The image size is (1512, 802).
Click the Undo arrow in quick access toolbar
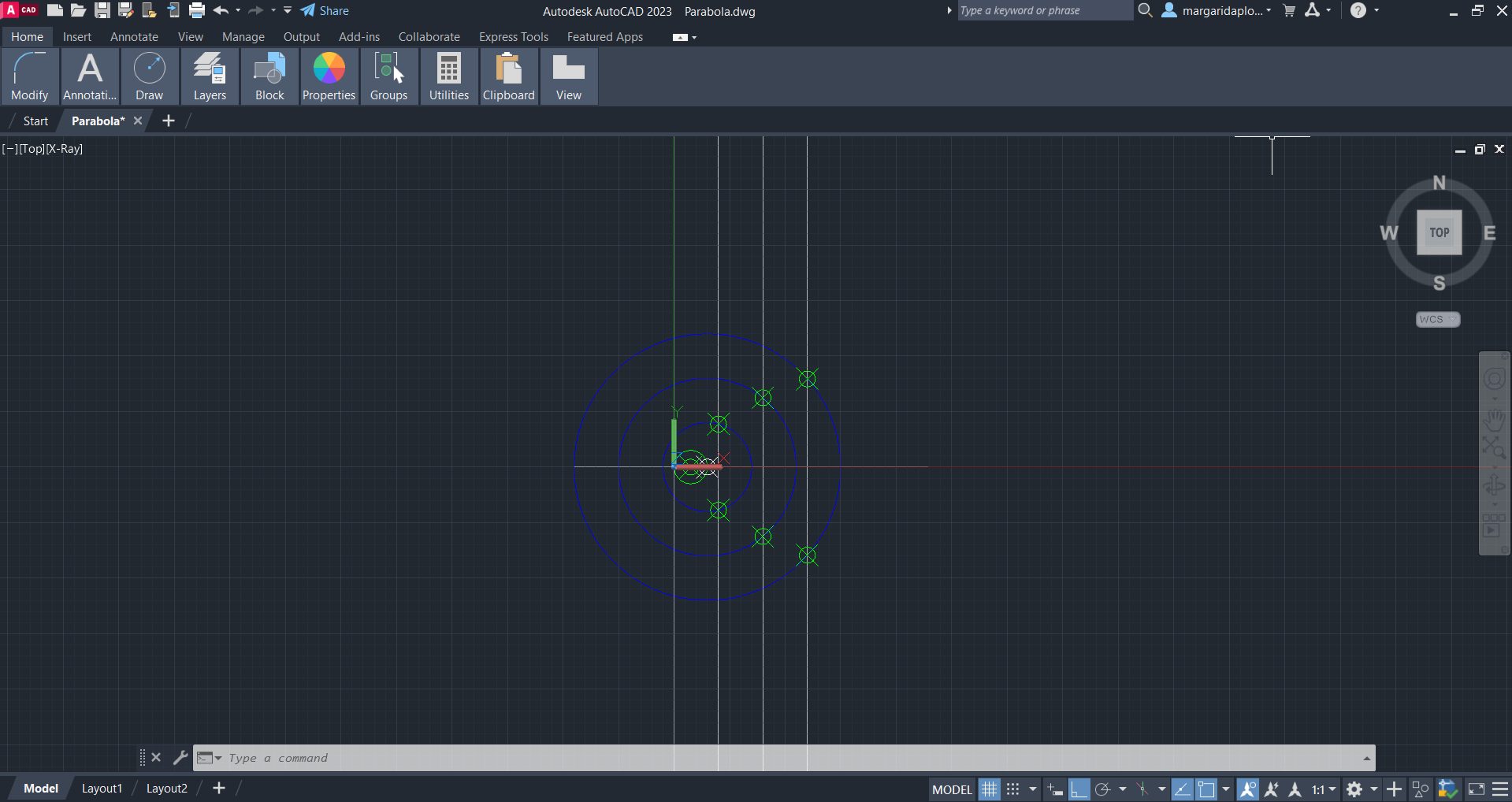[x=221, y=10]
